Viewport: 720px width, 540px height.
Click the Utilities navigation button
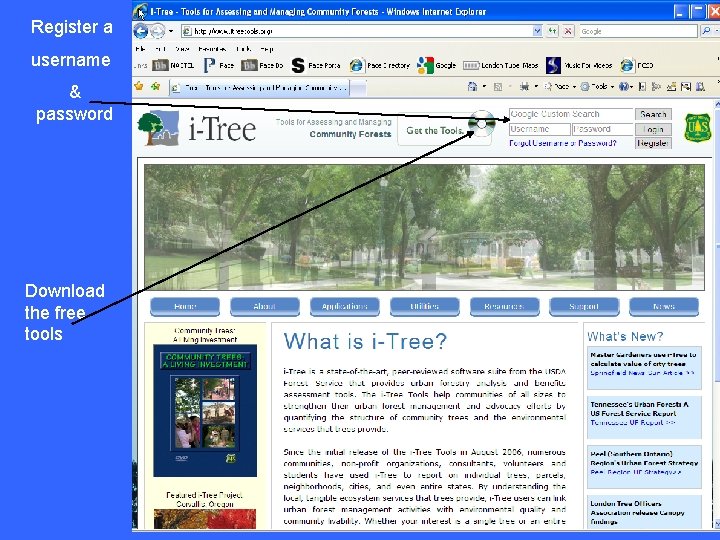(x=424, y=306)
